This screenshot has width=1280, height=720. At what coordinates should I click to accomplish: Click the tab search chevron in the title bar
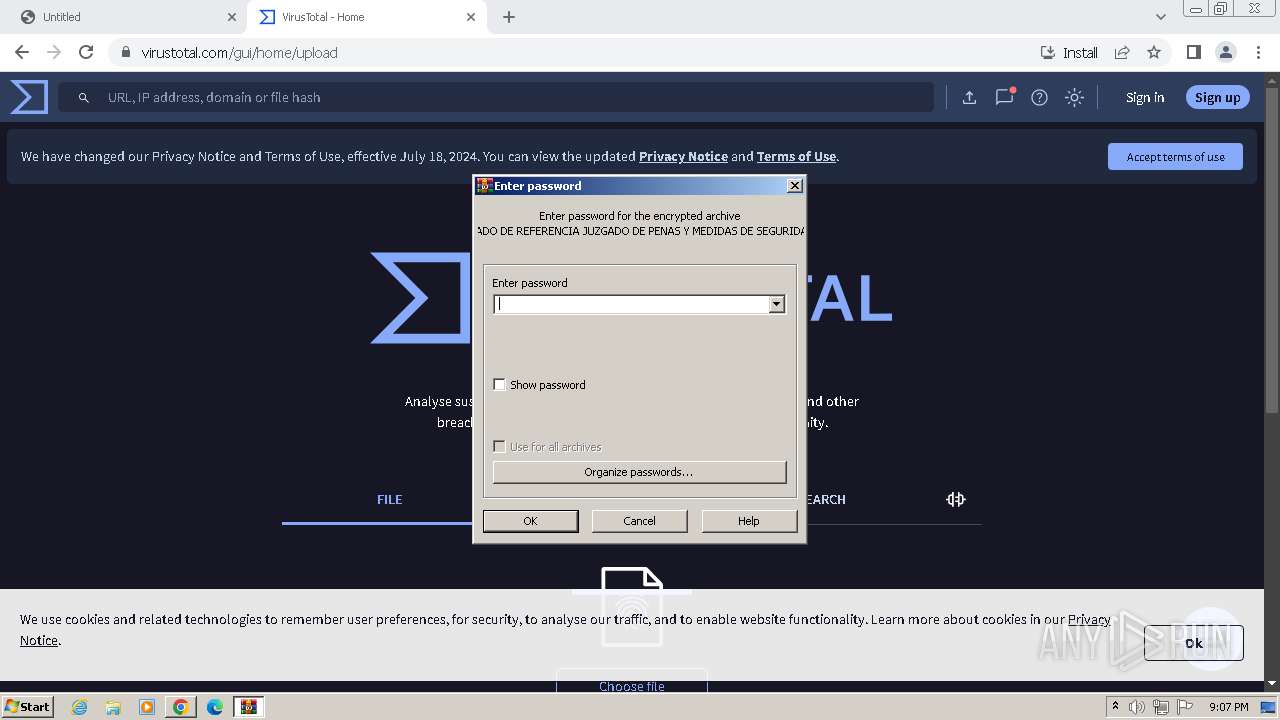click(1160, 17)
